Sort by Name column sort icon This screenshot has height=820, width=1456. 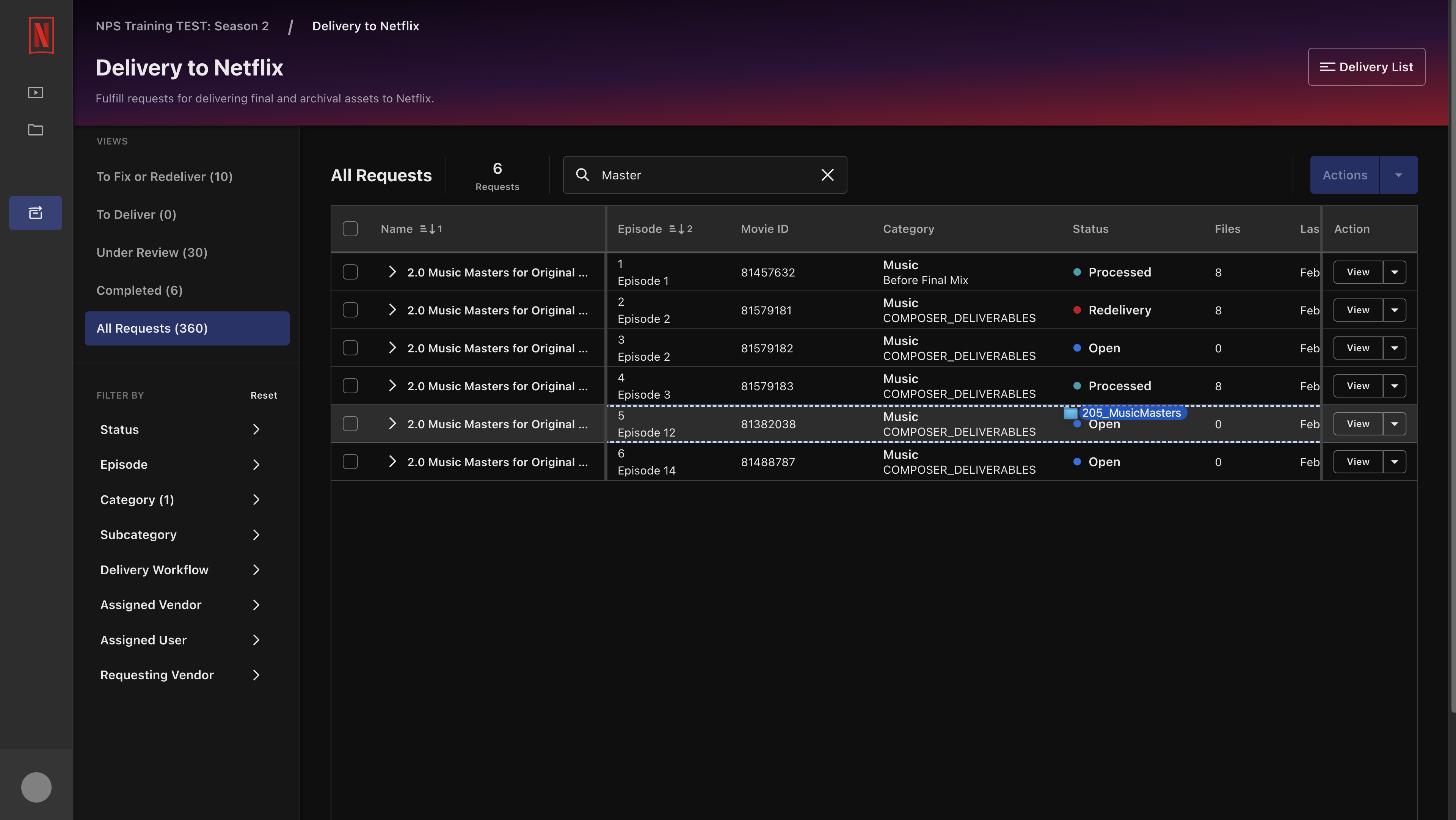431,229
